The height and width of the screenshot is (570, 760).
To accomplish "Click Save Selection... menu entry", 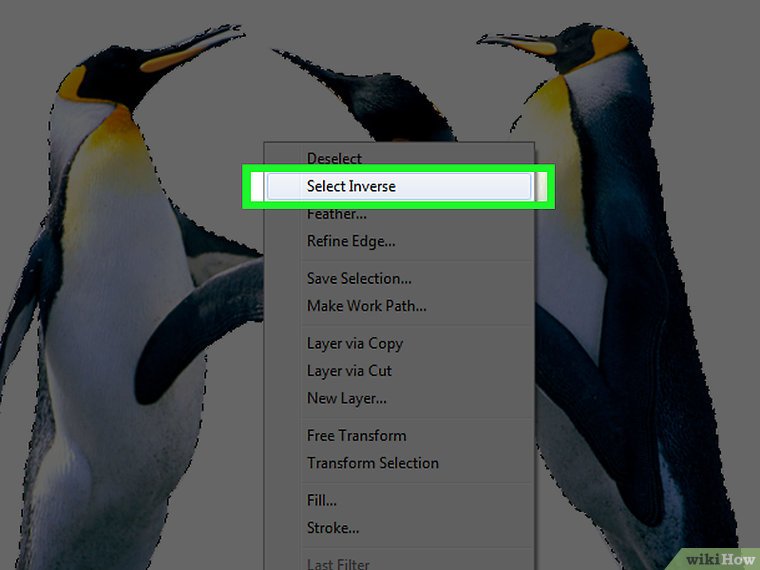I will click(x=358, y=279).
